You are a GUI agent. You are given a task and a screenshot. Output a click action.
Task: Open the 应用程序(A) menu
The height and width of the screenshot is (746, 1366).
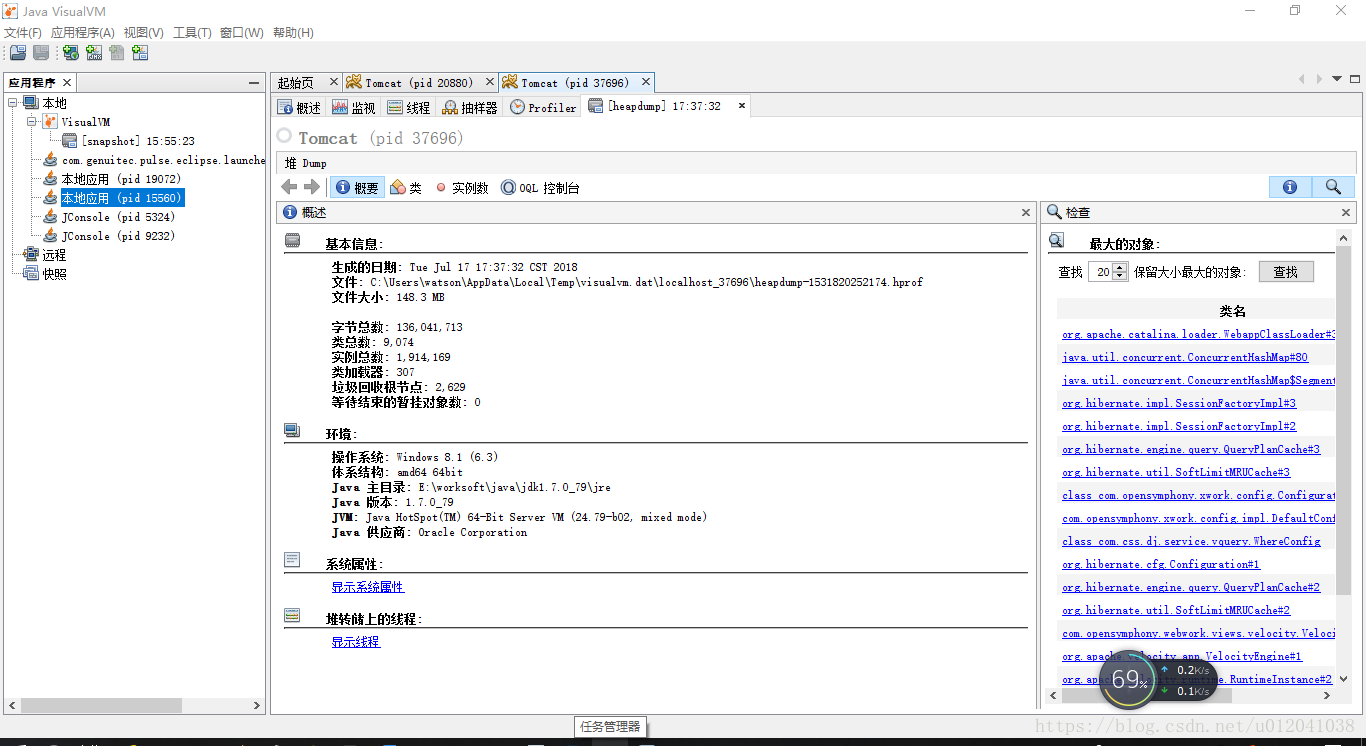pos(83,33)
